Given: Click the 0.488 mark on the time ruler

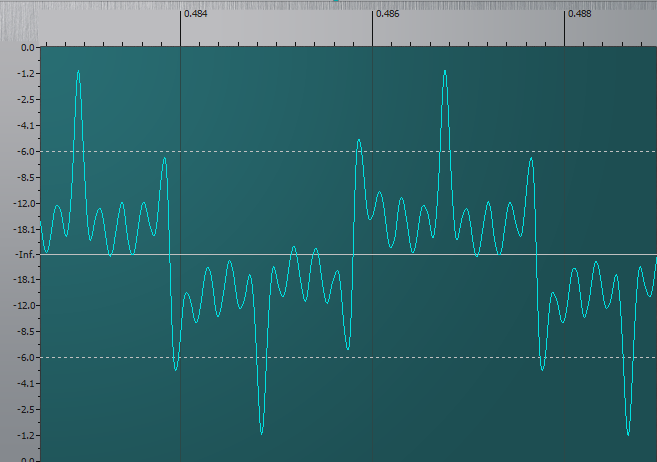Looking at the screenshot, I should pos(579,14).
